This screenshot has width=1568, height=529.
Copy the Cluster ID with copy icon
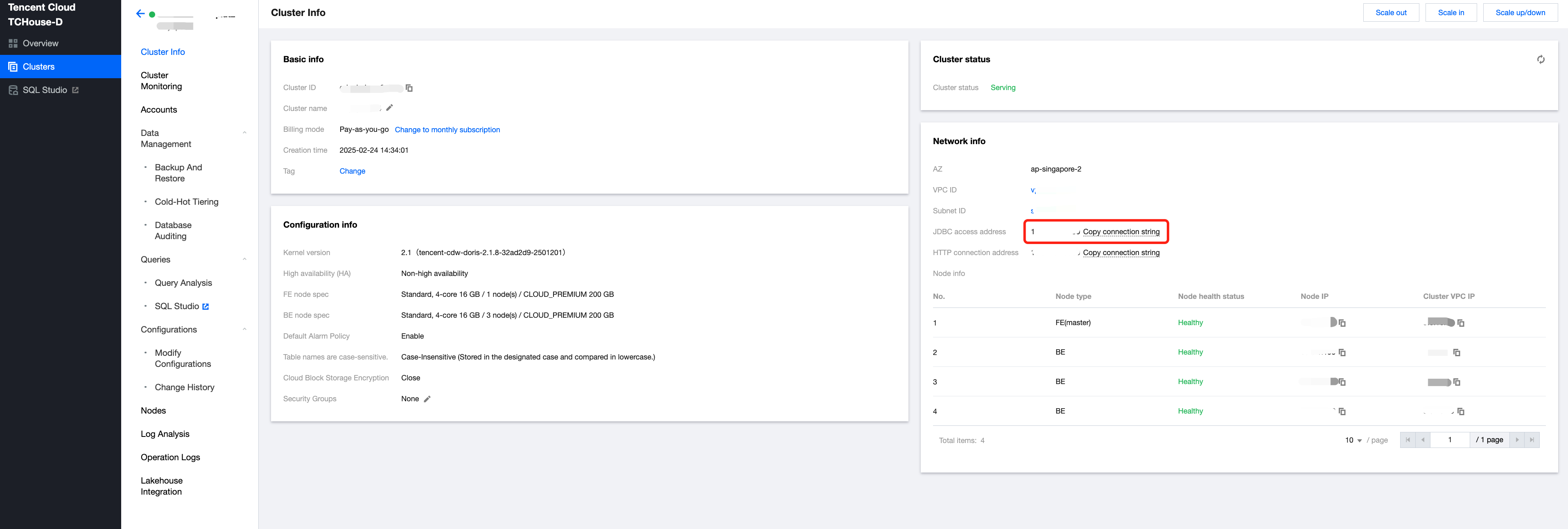click(x=409, y=88)
